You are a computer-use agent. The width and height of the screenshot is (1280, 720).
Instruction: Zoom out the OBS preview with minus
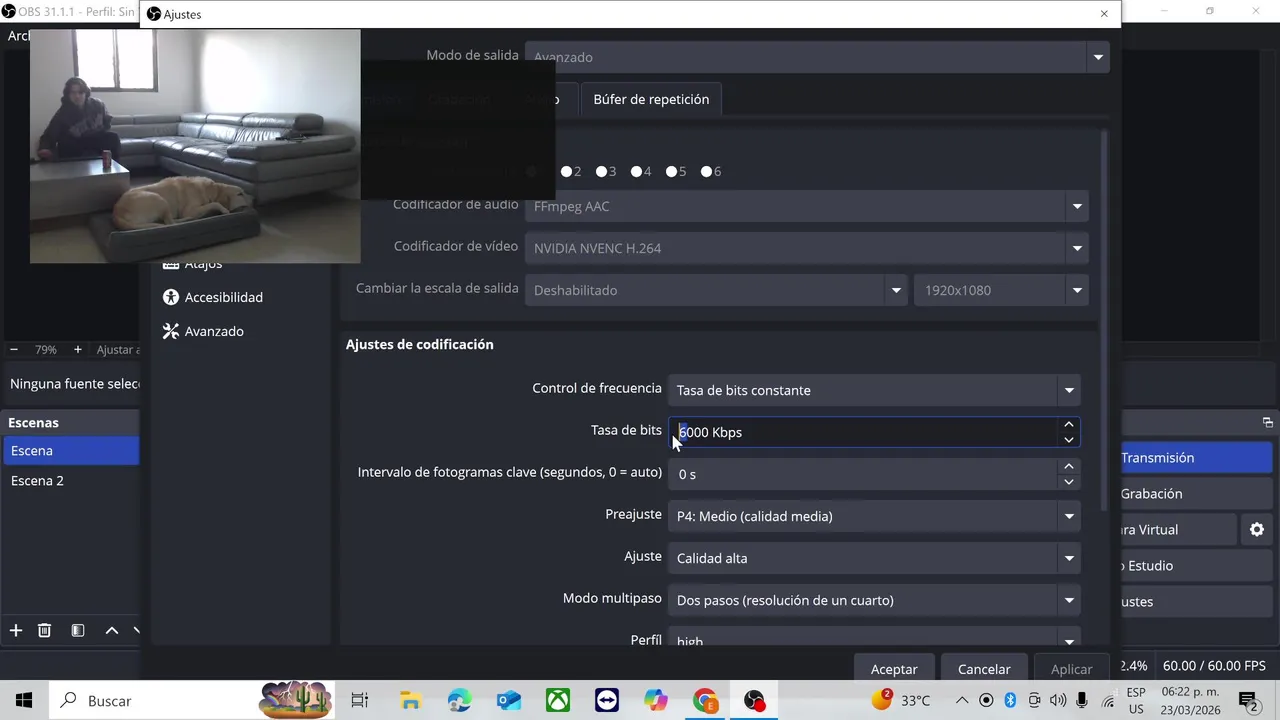14,350
